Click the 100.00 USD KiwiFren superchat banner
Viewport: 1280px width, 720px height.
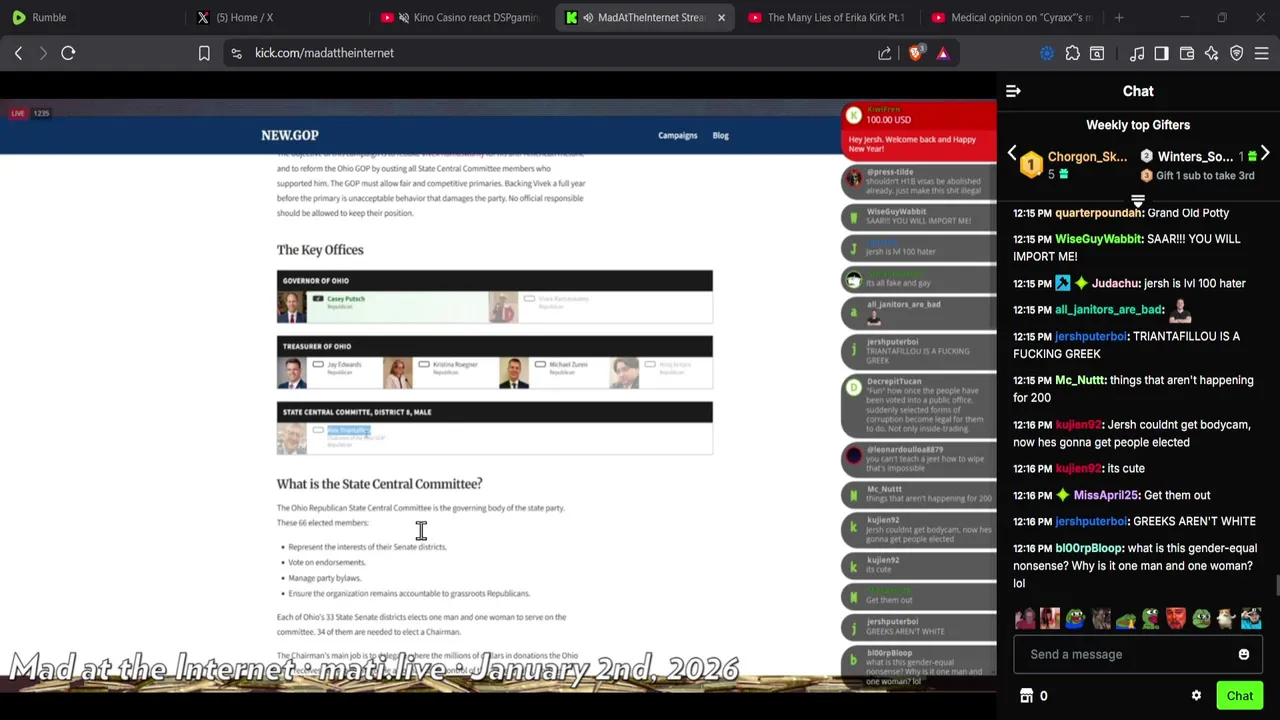pyautogui.click(x=919, y=131)
